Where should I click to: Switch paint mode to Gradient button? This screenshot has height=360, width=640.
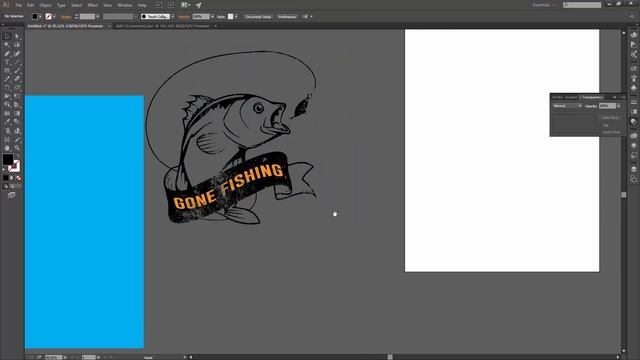coord(12,178)
